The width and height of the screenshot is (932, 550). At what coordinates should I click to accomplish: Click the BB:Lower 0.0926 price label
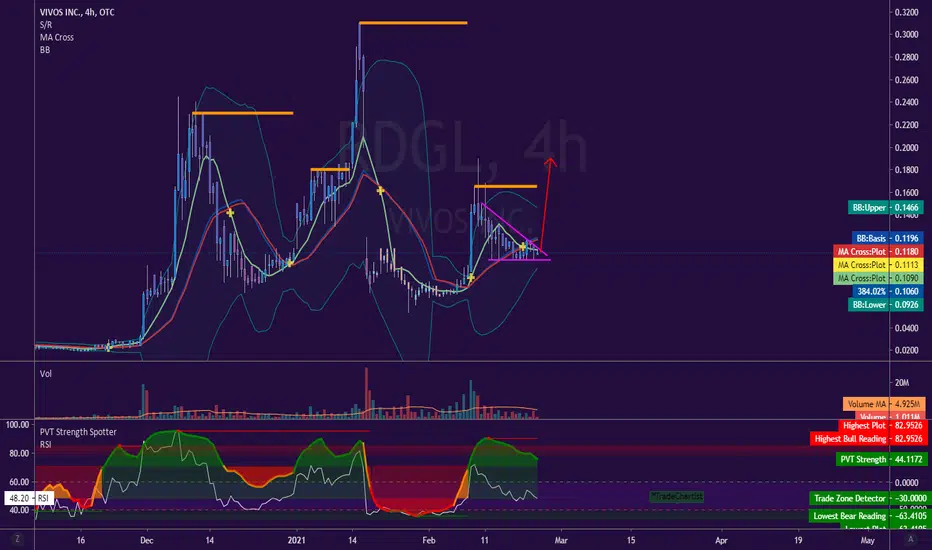[x=886, y=304]
